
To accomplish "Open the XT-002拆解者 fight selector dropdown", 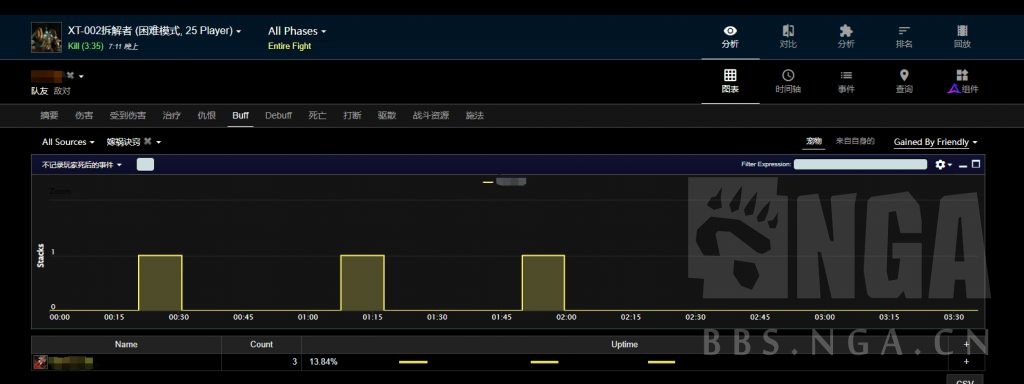I will pos(154,31).
